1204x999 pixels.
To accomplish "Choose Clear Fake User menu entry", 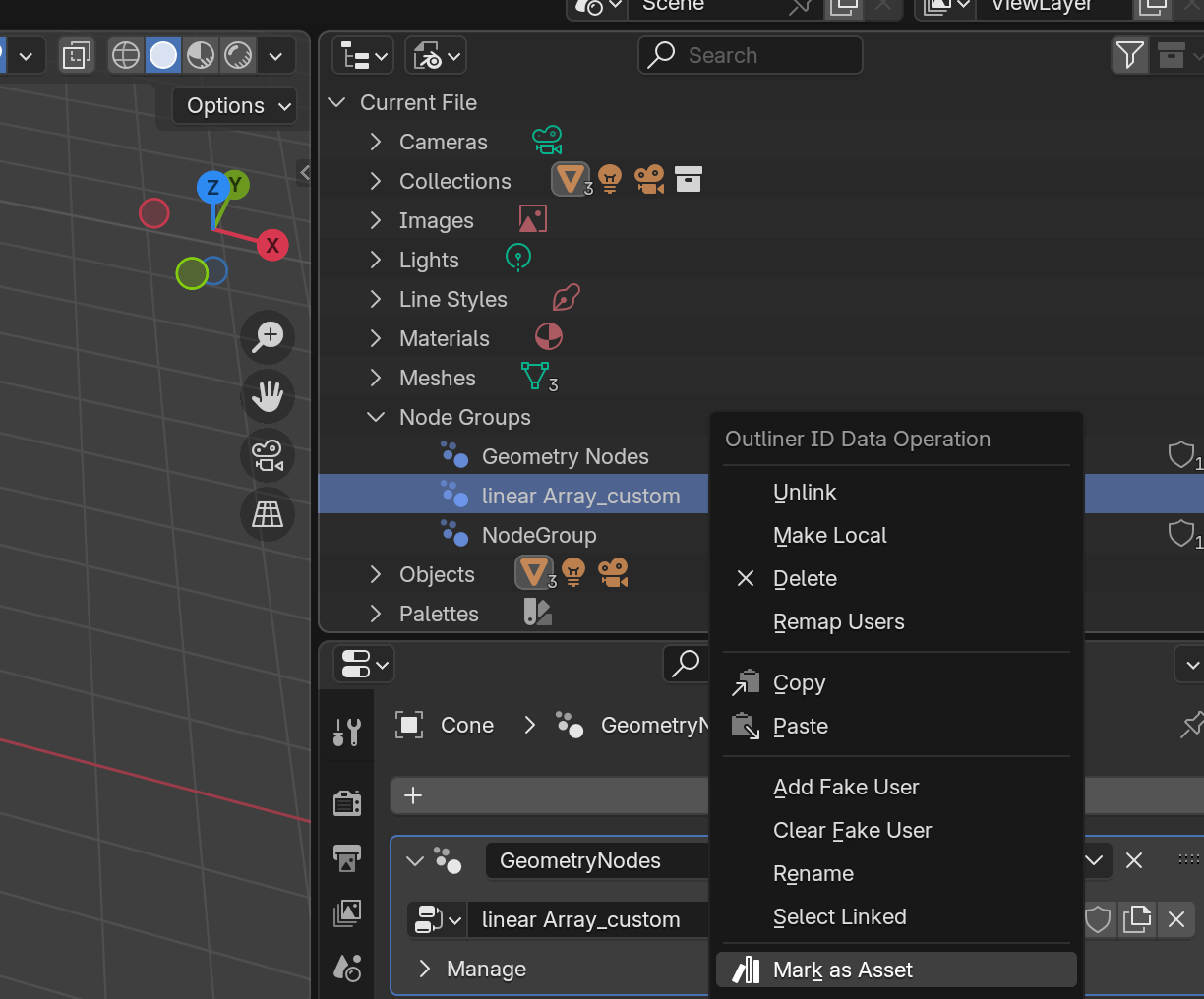I will pos(896,831).
